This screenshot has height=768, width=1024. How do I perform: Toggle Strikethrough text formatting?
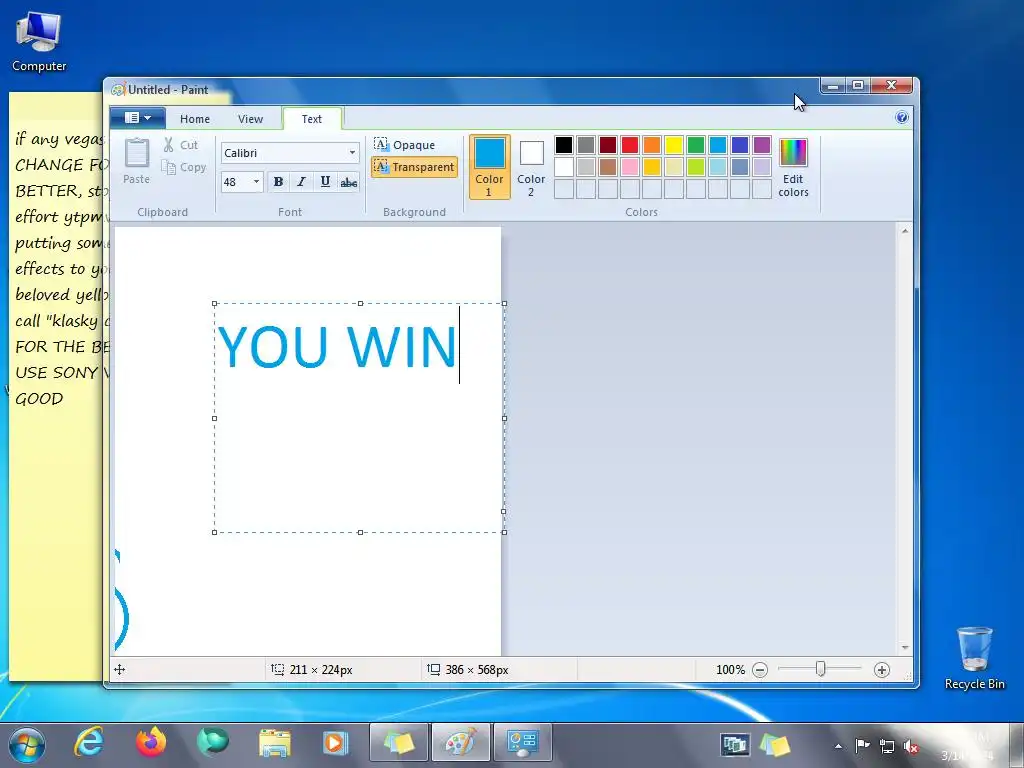349,182
